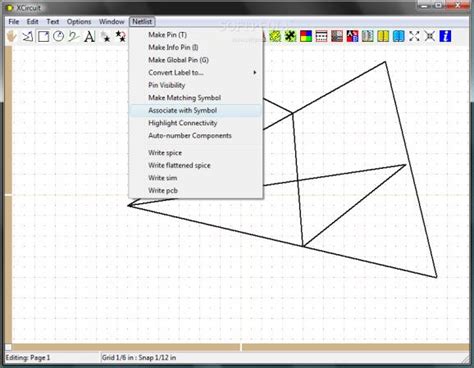Select Pin Visibility entry

click(x=196, y=85)
